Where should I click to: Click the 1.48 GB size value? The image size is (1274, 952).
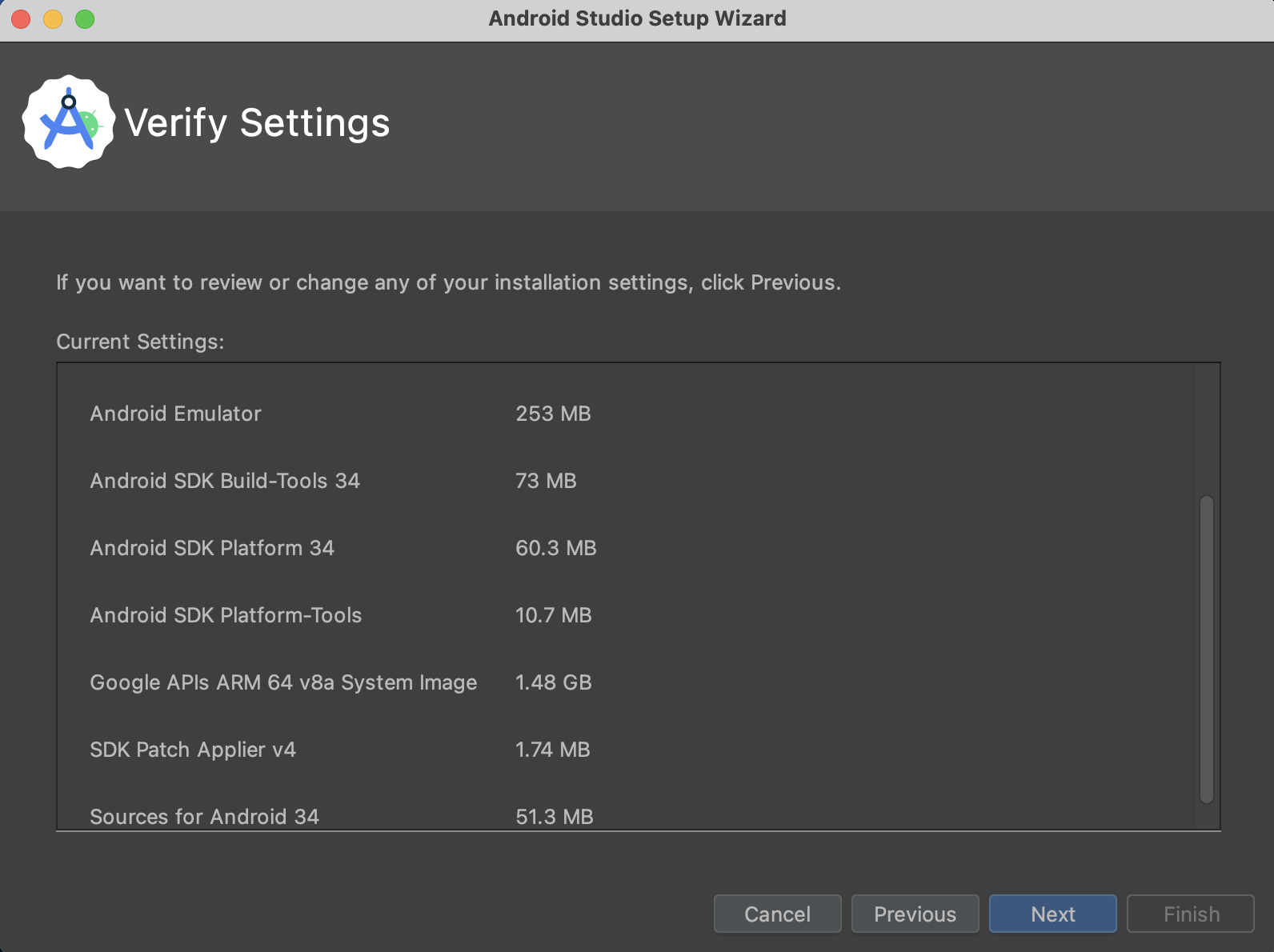554,682
